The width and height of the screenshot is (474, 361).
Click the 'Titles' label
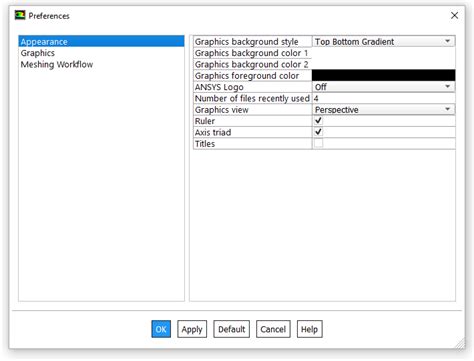pos(205,144)
